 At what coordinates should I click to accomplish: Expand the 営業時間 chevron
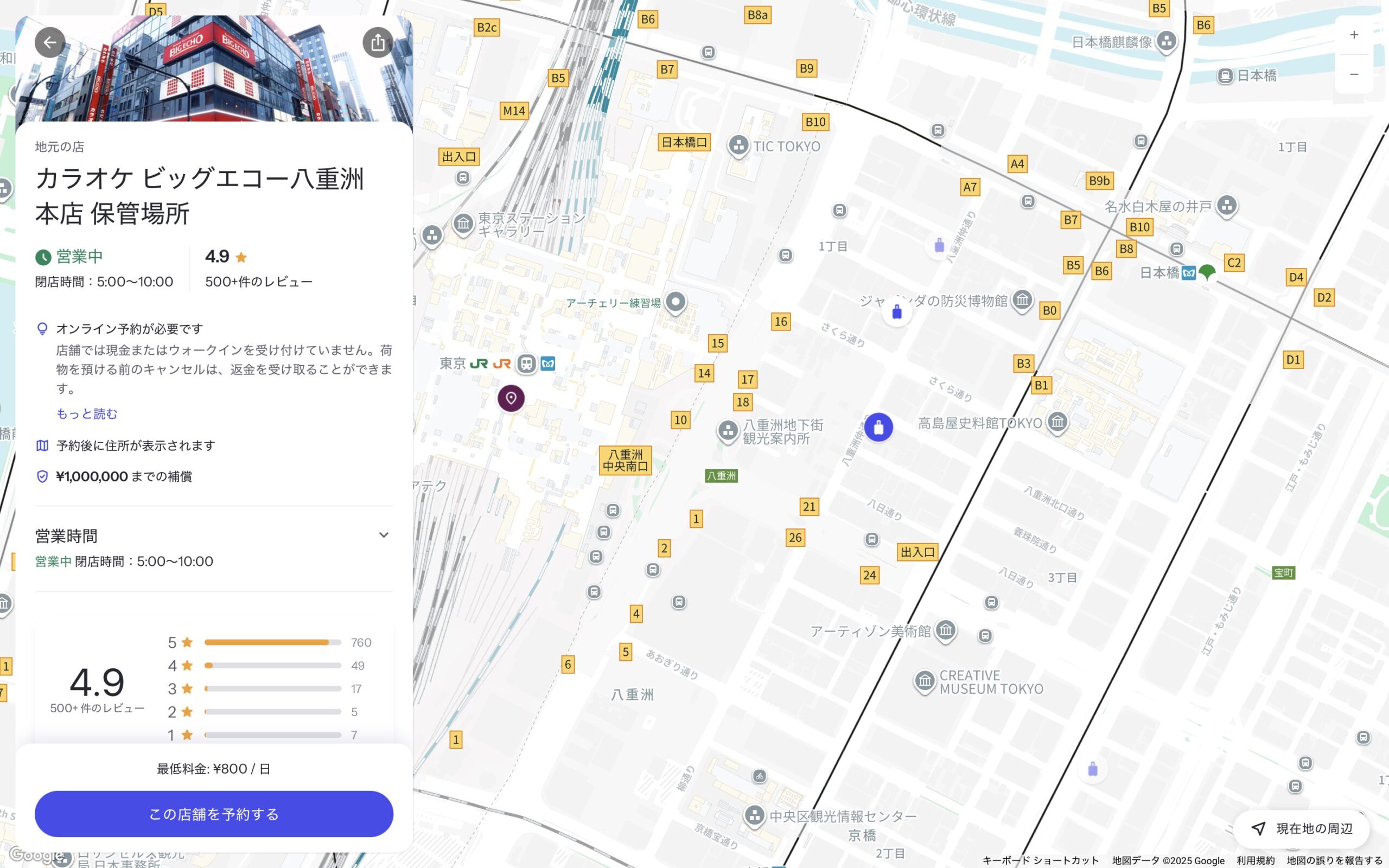384,535
